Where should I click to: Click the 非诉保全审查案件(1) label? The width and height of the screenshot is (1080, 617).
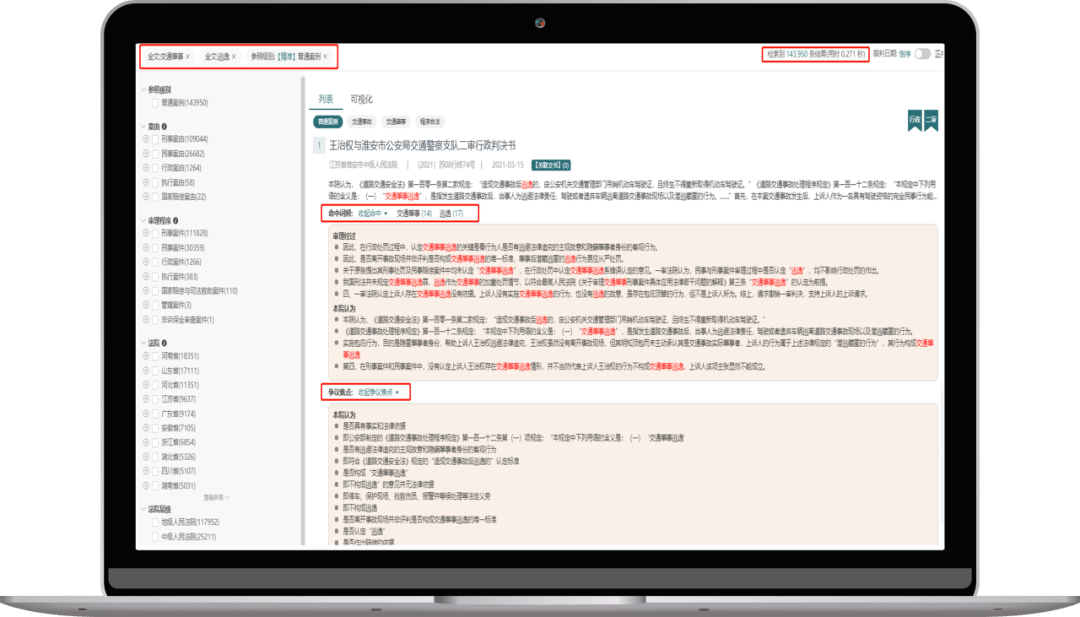[187, 320]
